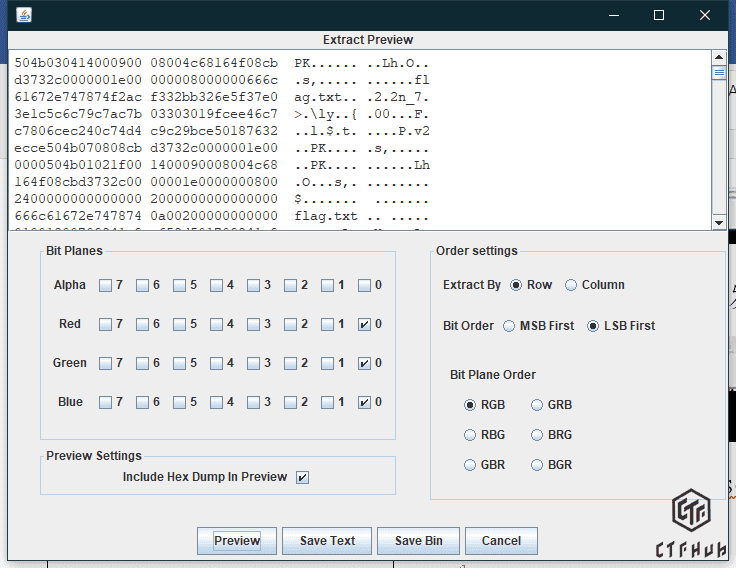Uncheck Green bit plane 0
Viewport: 736px width, 568px height.
(x=364, y=363)
